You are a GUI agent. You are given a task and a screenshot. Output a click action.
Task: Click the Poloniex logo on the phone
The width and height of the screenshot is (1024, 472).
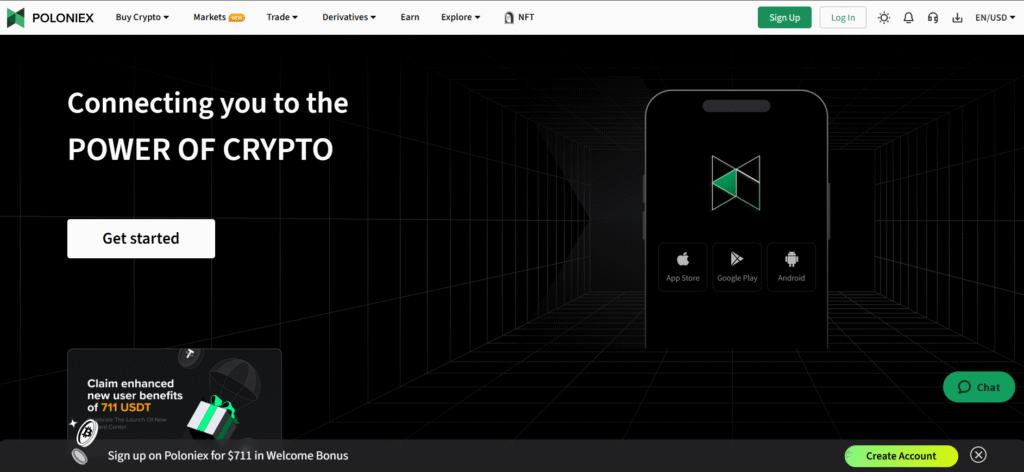[x=736, y=183]
